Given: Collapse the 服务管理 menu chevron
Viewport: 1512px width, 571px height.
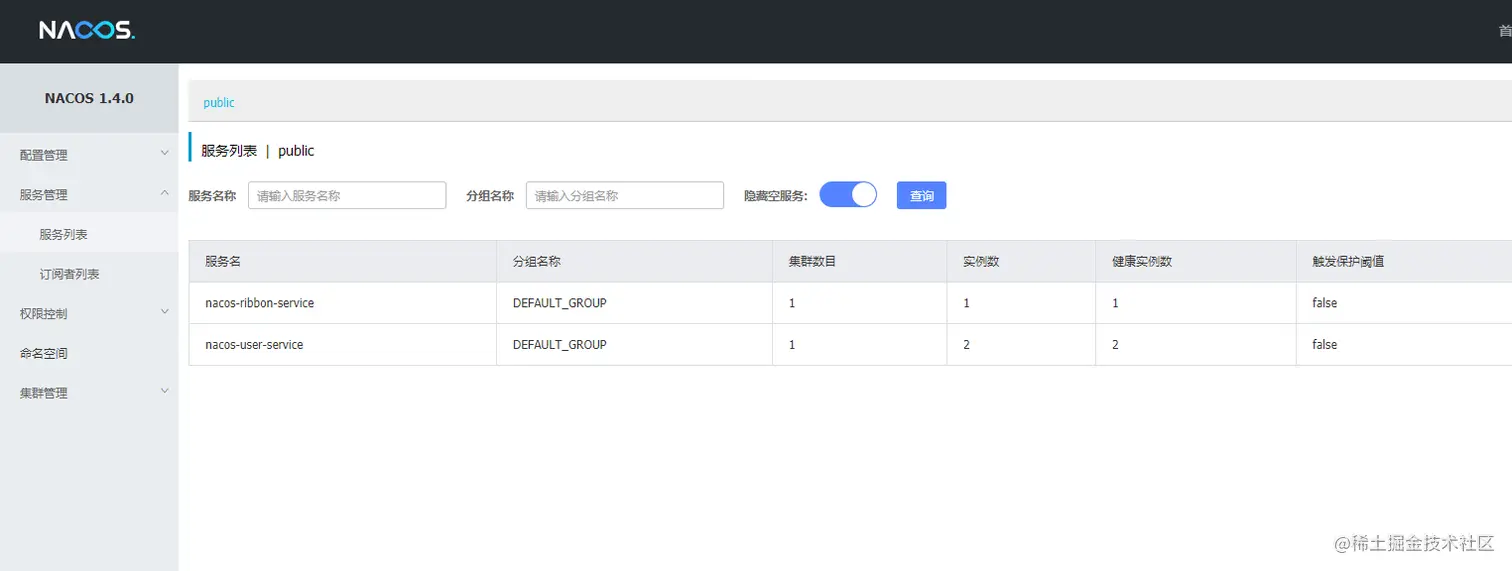Looking at the screenshot, I should (x=165, y=194).
